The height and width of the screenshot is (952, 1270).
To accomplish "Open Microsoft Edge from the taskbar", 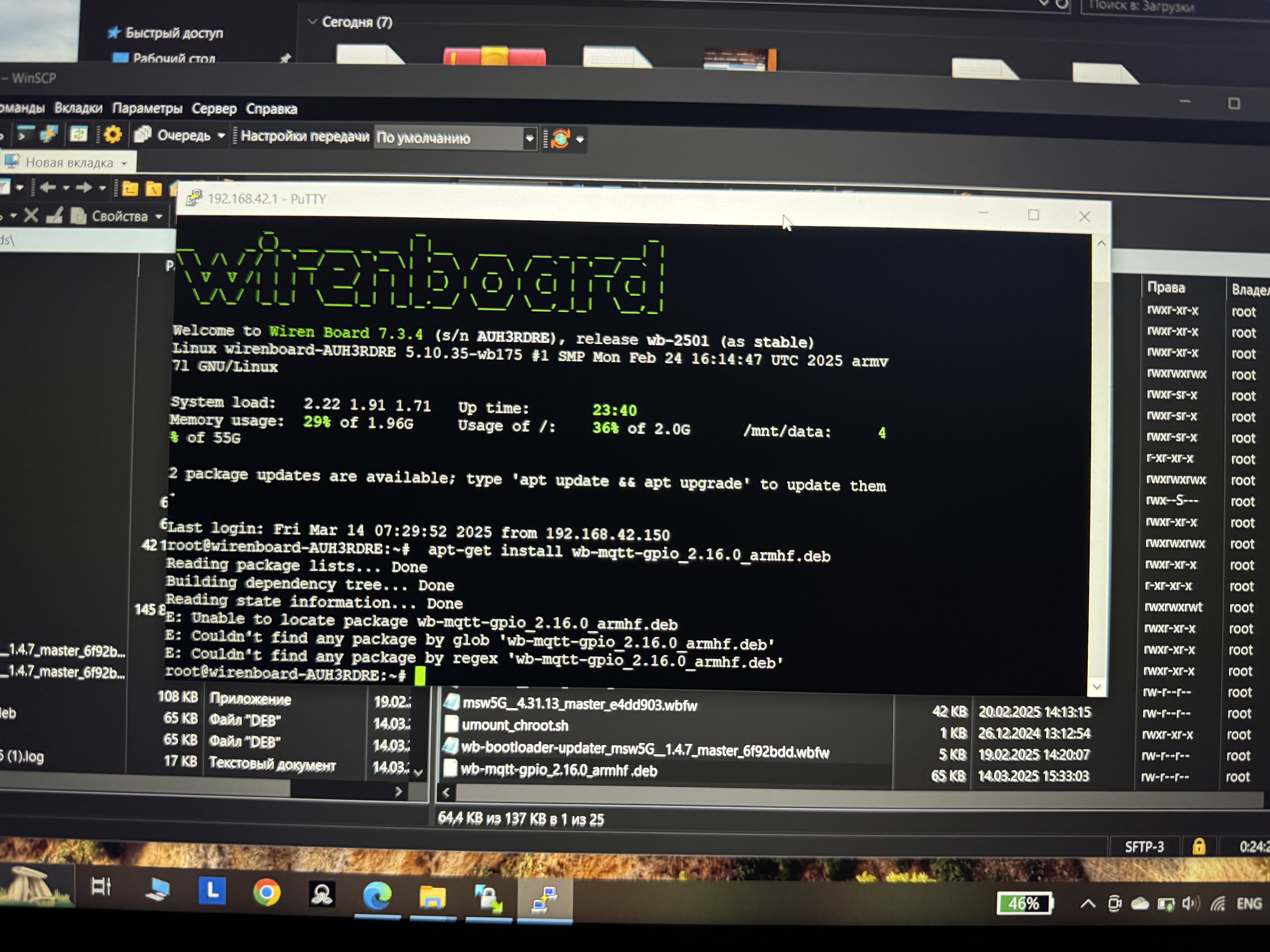I will [x=377, y=895].
